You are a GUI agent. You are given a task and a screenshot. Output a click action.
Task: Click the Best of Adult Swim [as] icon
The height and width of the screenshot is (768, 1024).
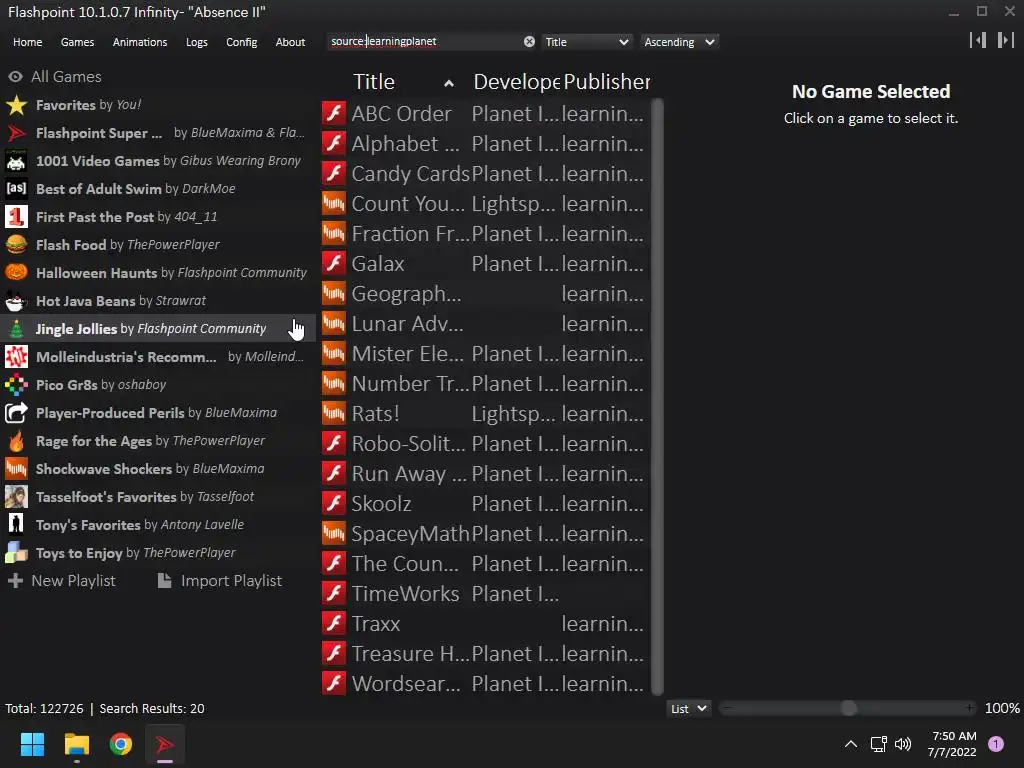click(x=16, y=189)
